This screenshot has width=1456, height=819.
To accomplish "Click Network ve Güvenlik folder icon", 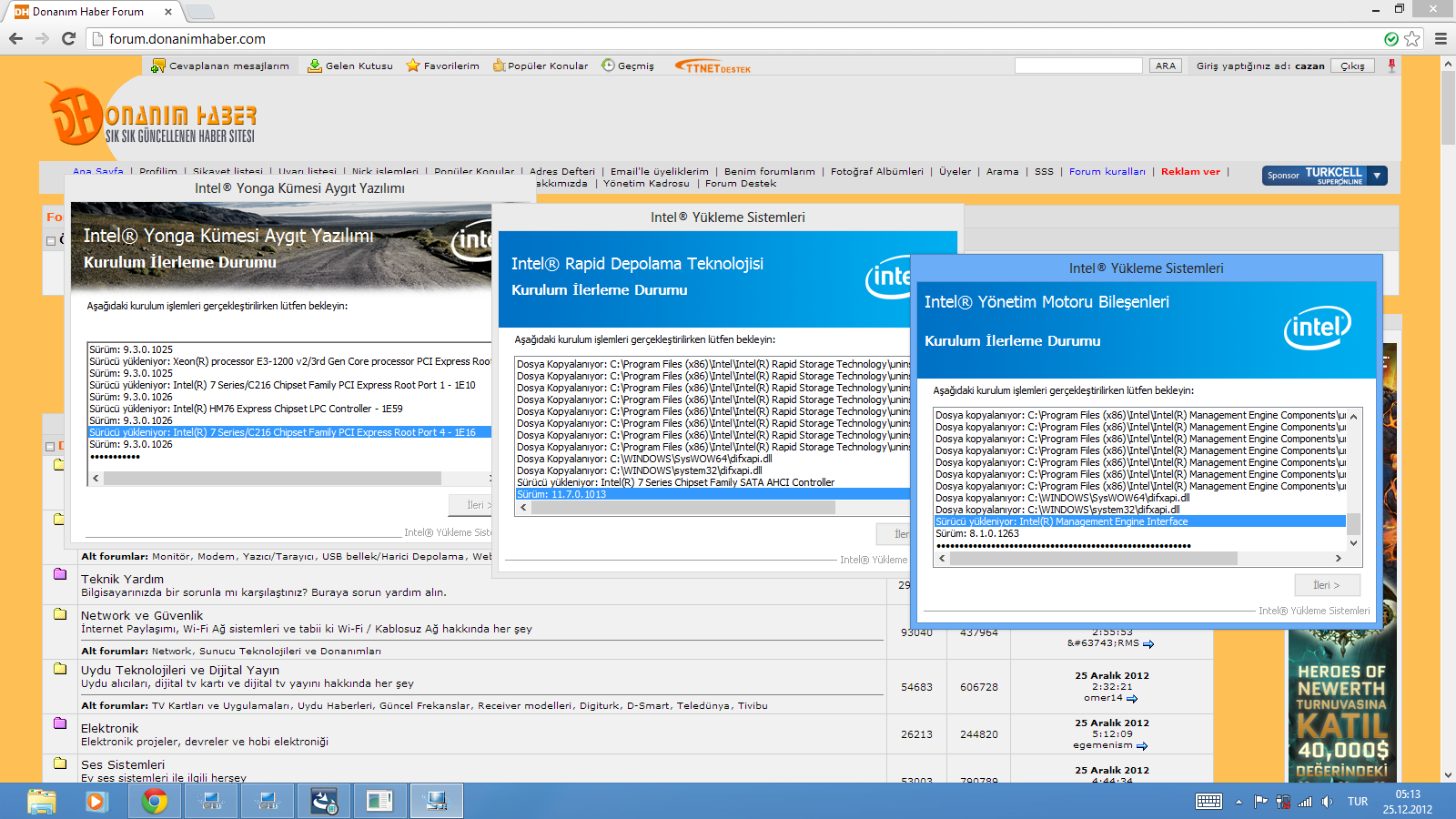I will pyautogui.click(x=60, y=613).
